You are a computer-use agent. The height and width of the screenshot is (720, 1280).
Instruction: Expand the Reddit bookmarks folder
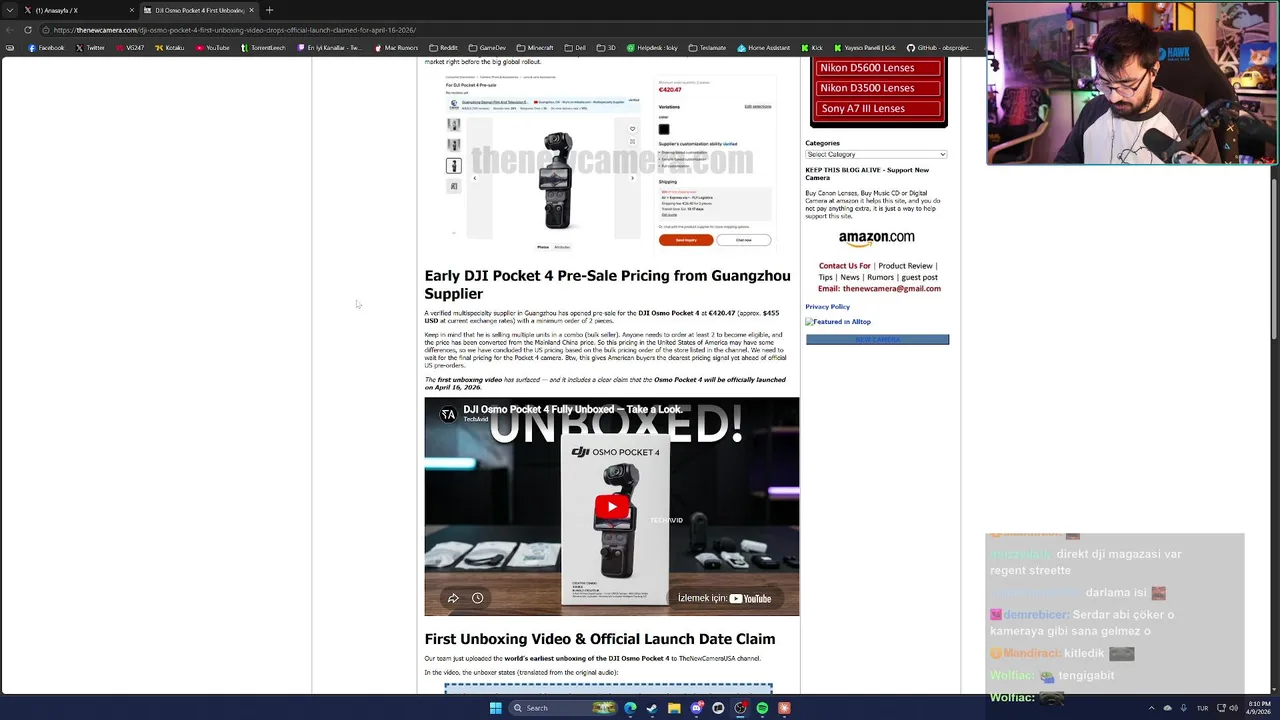444,48
